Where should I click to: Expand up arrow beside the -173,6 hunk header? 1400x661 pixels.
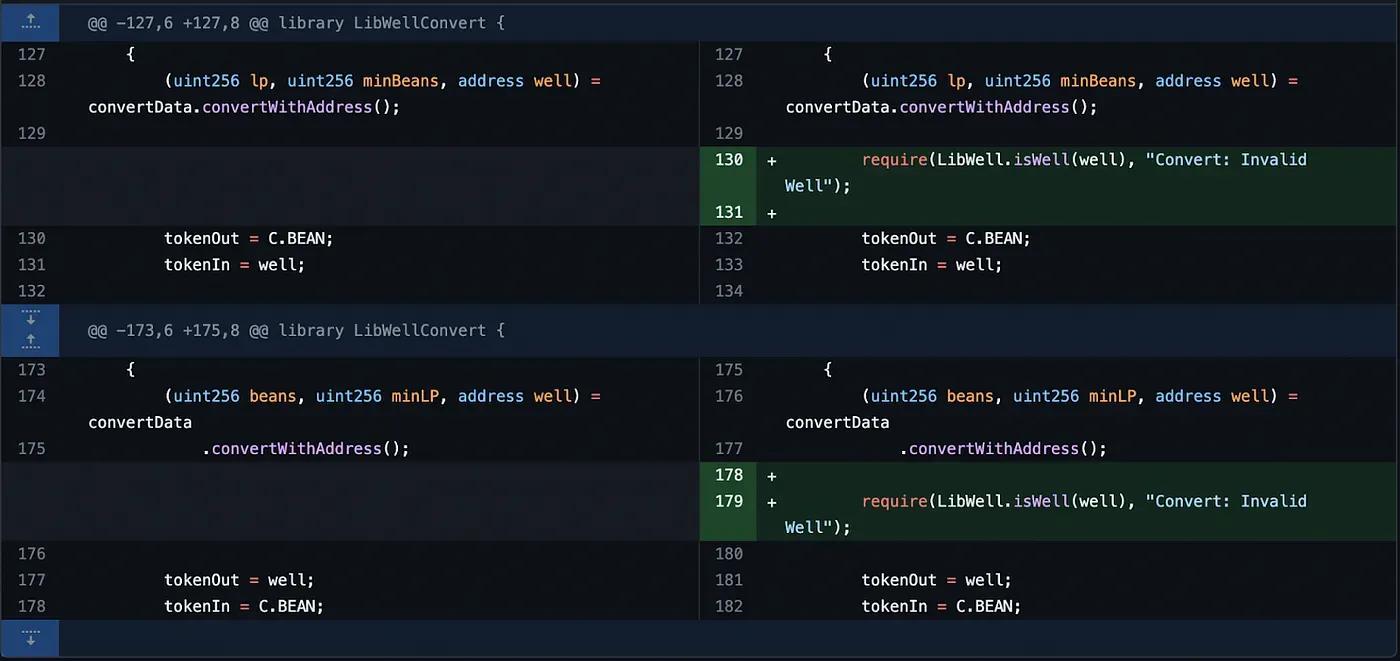30,343
